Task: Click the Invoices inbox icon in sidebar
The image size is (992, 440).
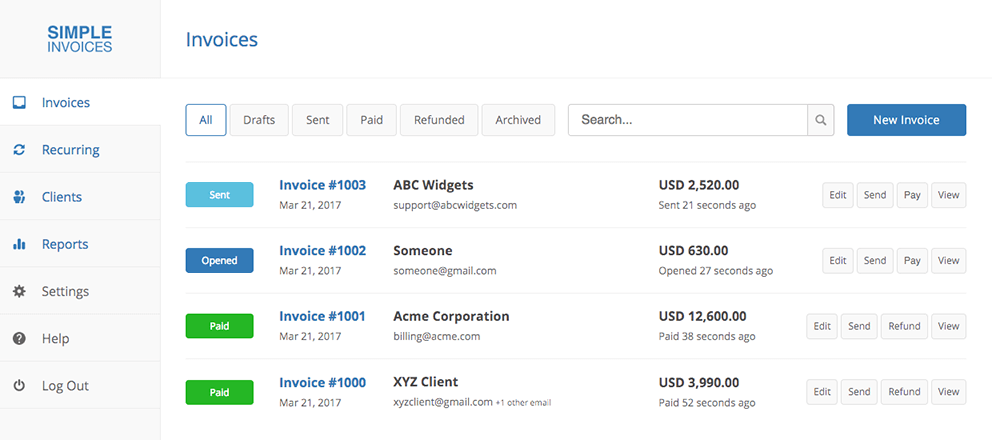Action: pyautogui.click(x=19, y=102)
